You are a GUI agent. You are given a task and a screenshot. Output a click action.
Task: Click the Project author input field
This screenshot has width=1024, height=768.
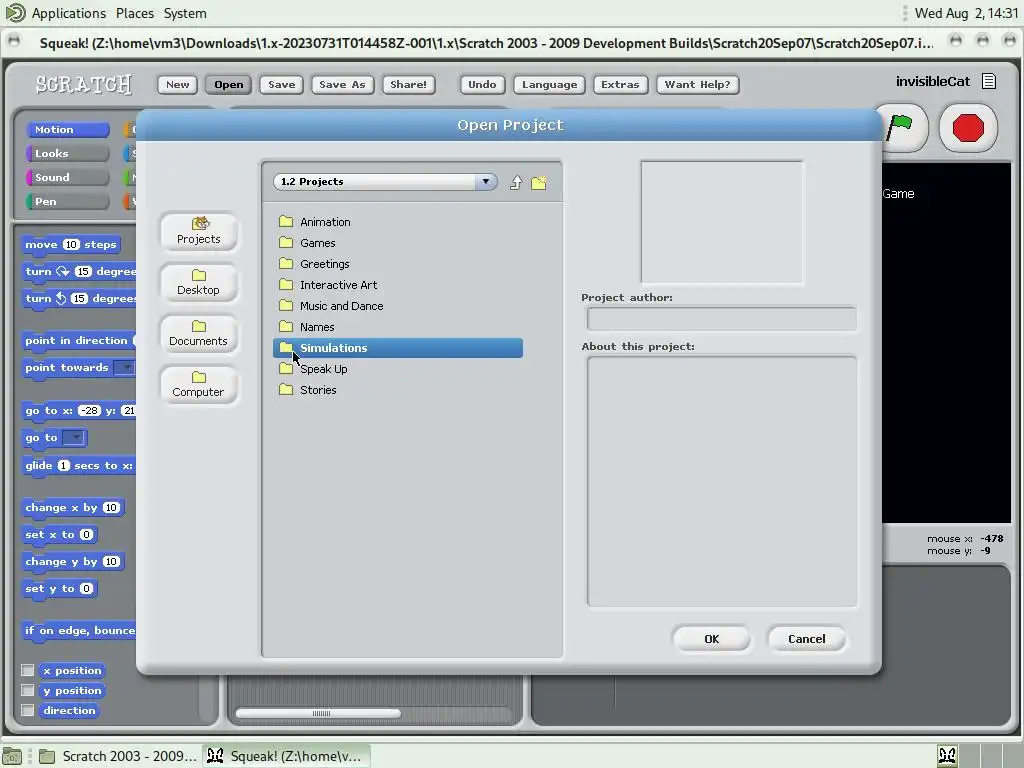[x=722, y=319]
